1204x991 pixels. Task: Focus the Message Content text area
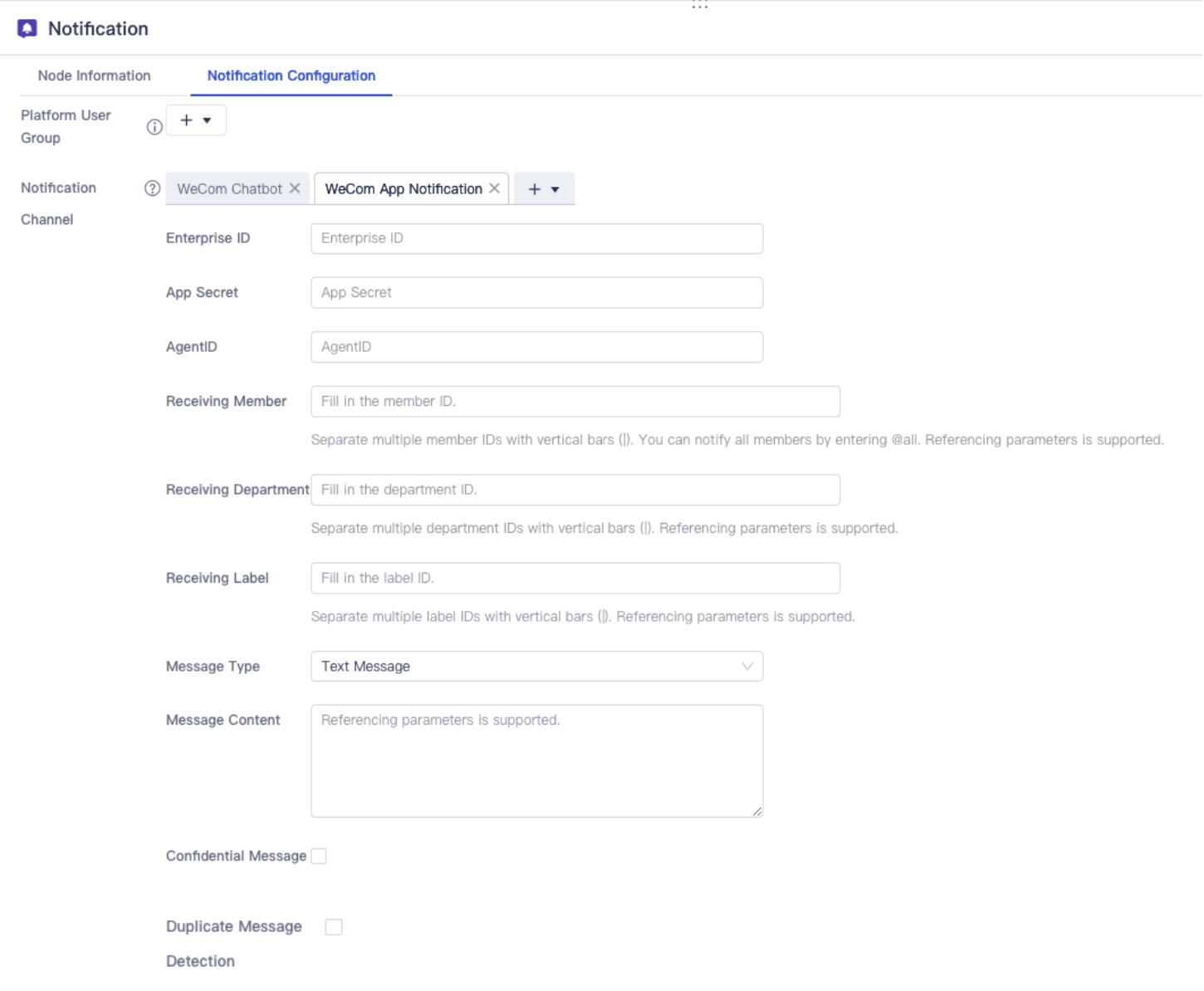point(536,760)
